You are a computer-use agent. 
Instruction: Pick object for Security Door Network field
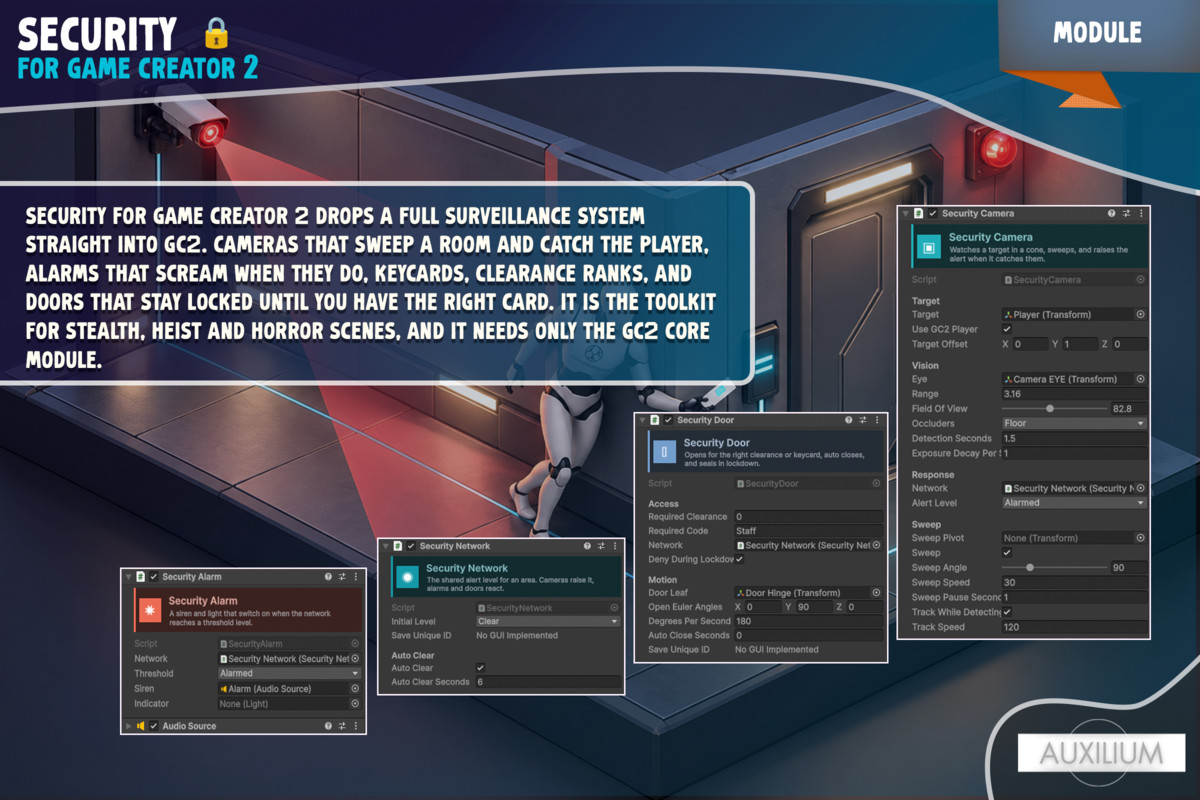(x=876, y=545)
